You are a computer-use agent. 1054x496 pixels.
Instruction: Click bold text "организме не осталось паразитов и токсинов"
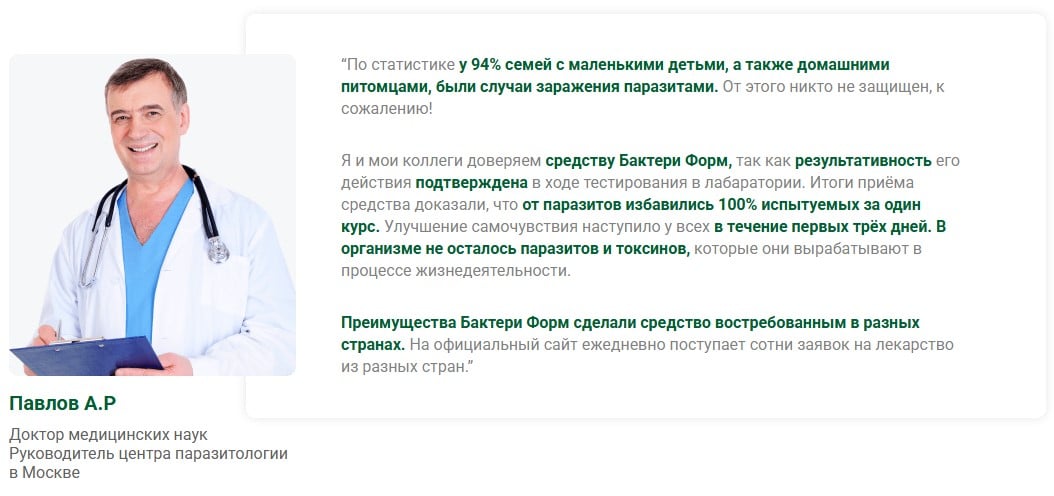[516, 249]
